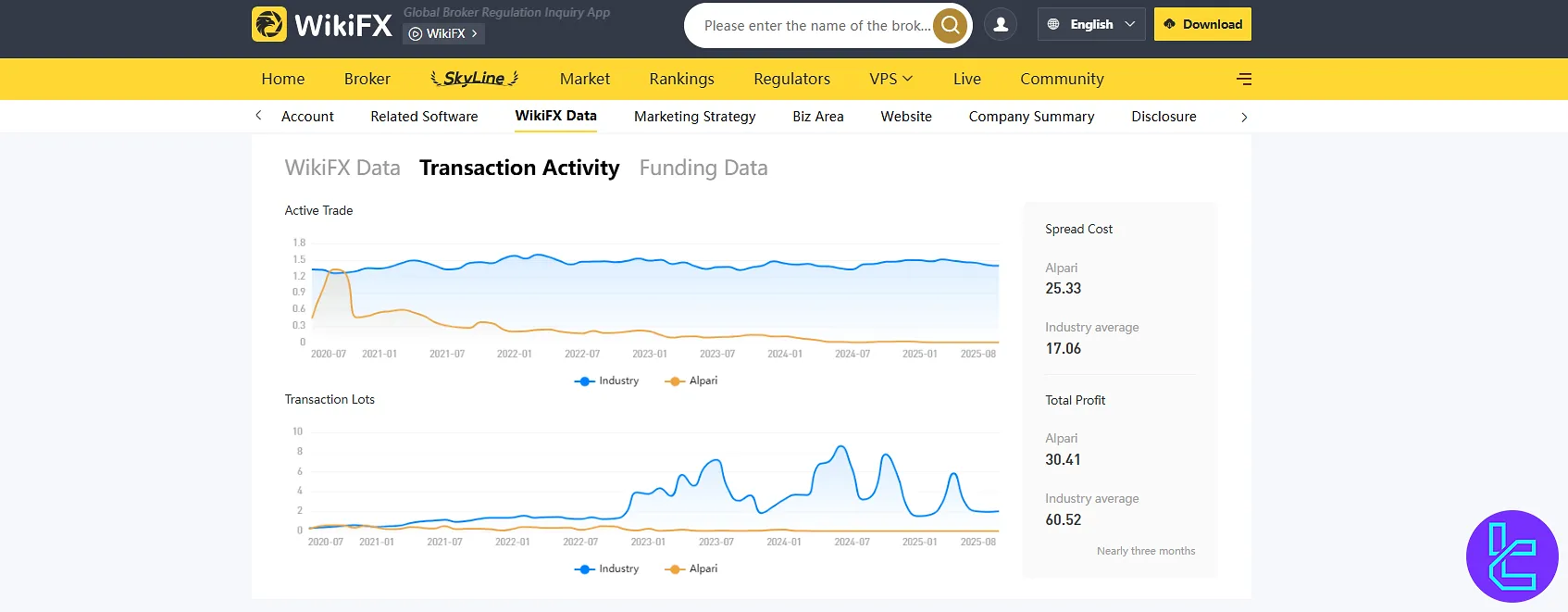Open the hamburger menu icon
1568x612 pixels.
[1244, 80]
